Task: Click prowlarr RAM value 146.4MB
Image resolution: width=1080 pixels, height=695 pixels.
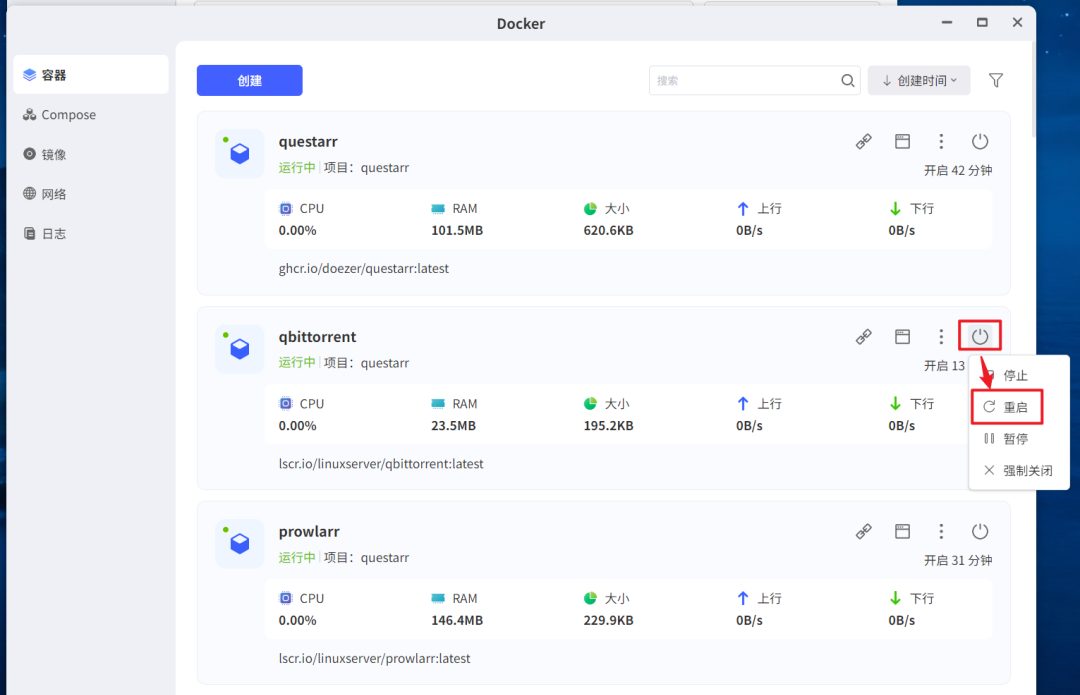Action: [457, 620]
